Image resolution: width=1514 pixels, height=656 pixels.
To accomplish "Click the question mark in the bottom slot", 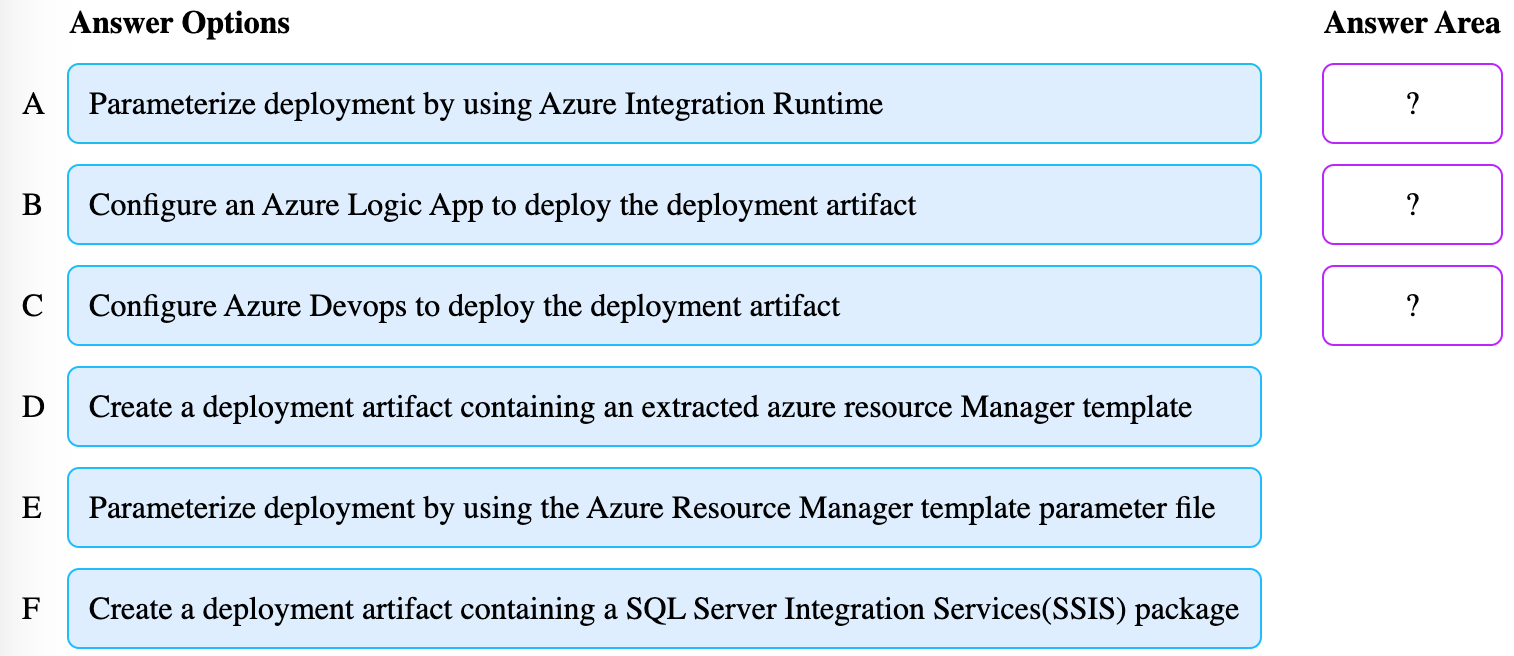I will [1412, 306].
